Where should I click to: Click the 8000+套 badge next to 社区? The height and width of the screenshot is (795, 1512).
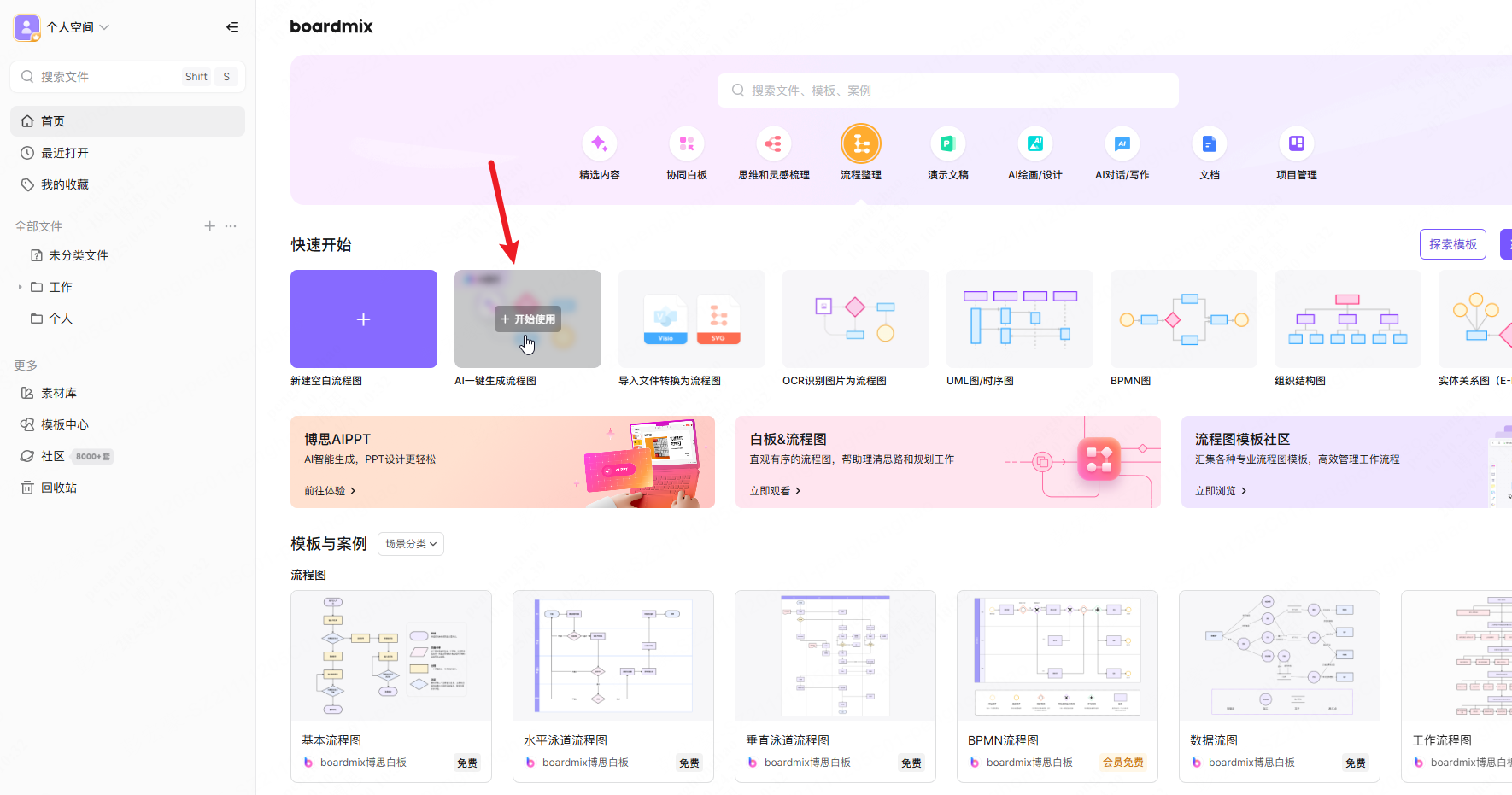point(92,457)
